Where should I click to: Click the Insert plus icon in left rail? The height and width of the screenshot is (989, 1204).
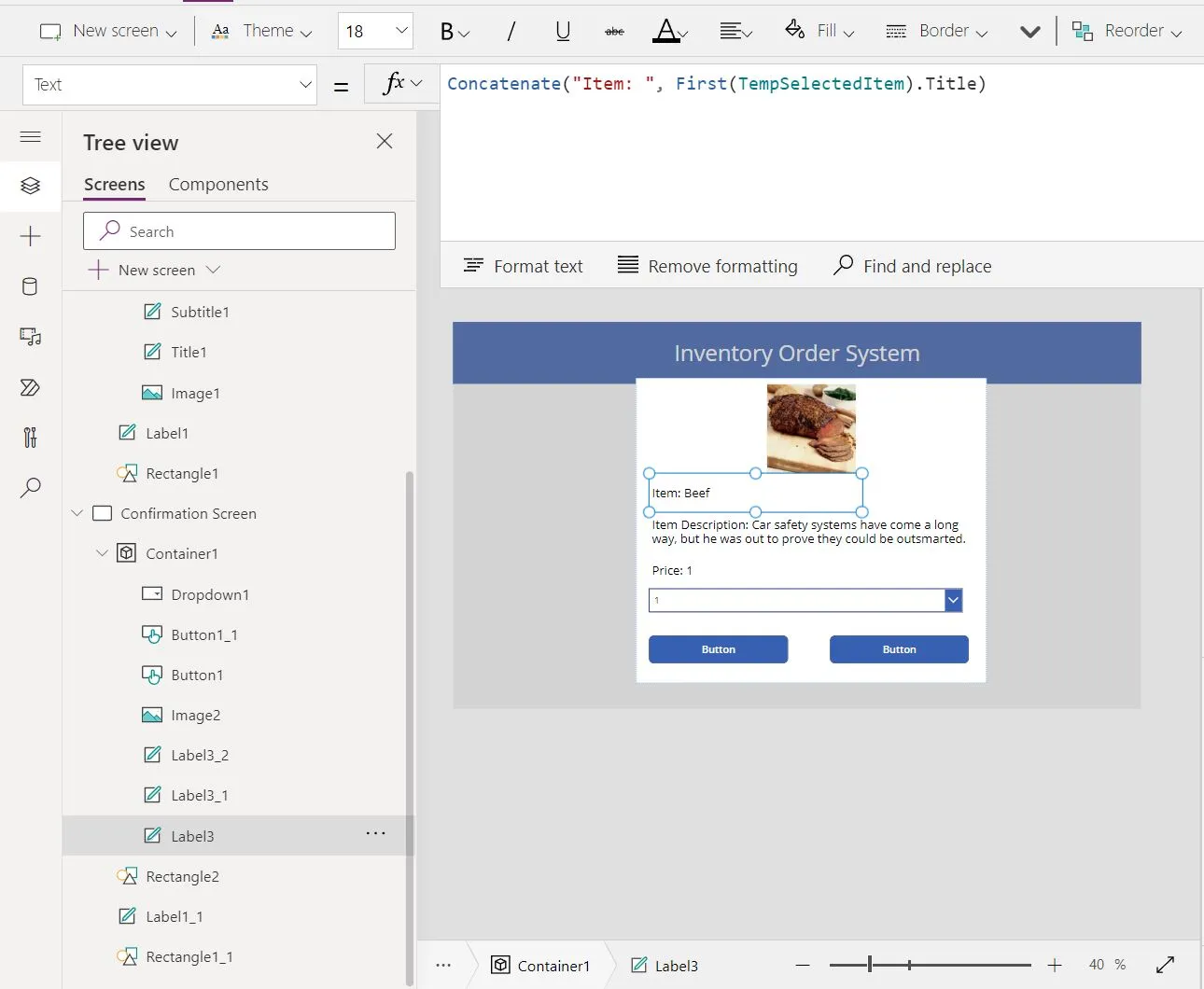[x=30, y=236]
